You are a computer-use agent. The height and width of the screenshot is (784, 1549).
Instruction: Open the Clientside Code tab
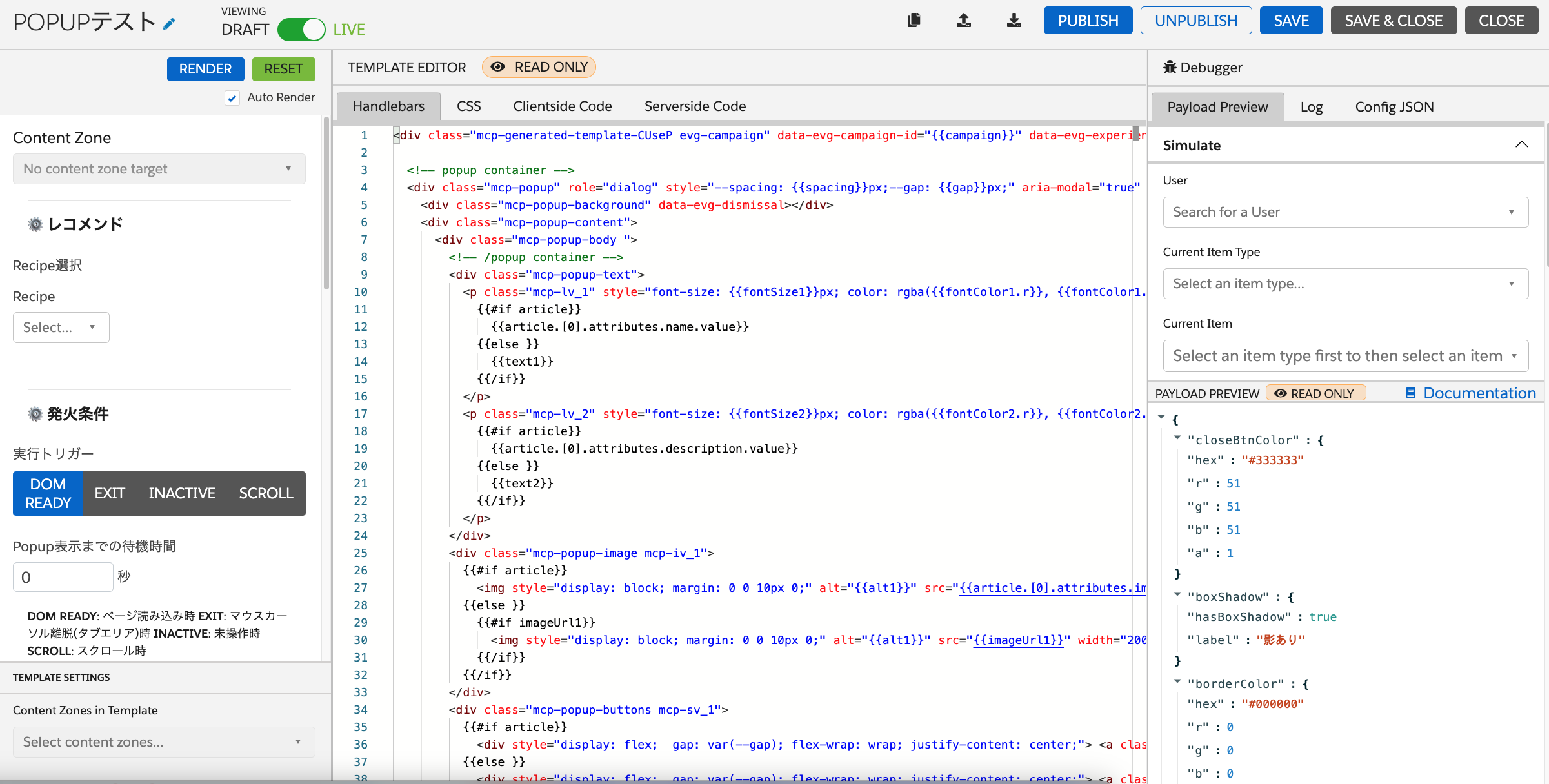[x=563, y=106]
